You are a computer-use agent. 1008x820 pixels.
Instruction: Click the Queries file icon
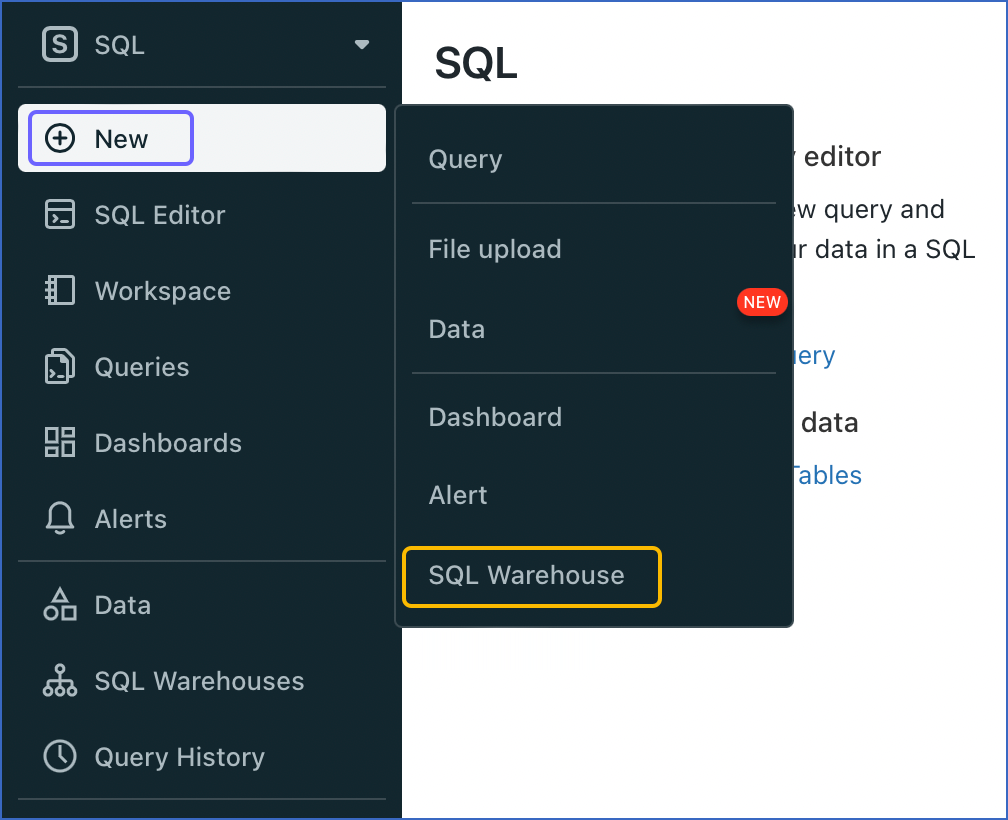60,367
